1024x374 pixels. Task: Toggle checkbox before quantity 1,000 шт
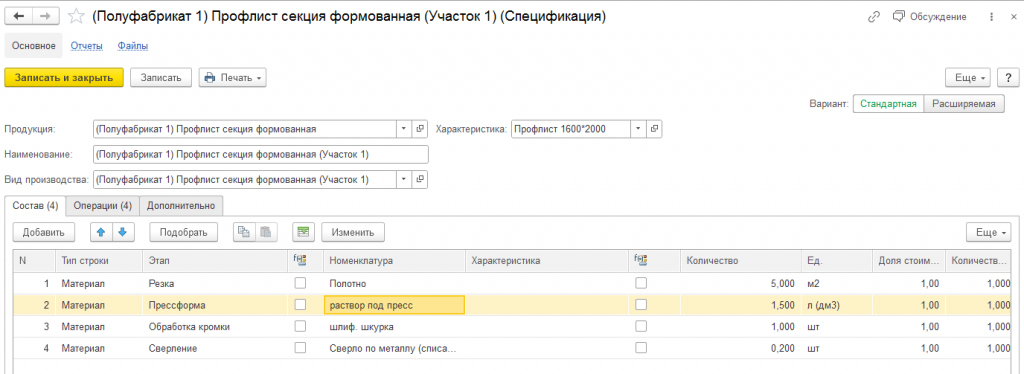(x=641, y=326)
